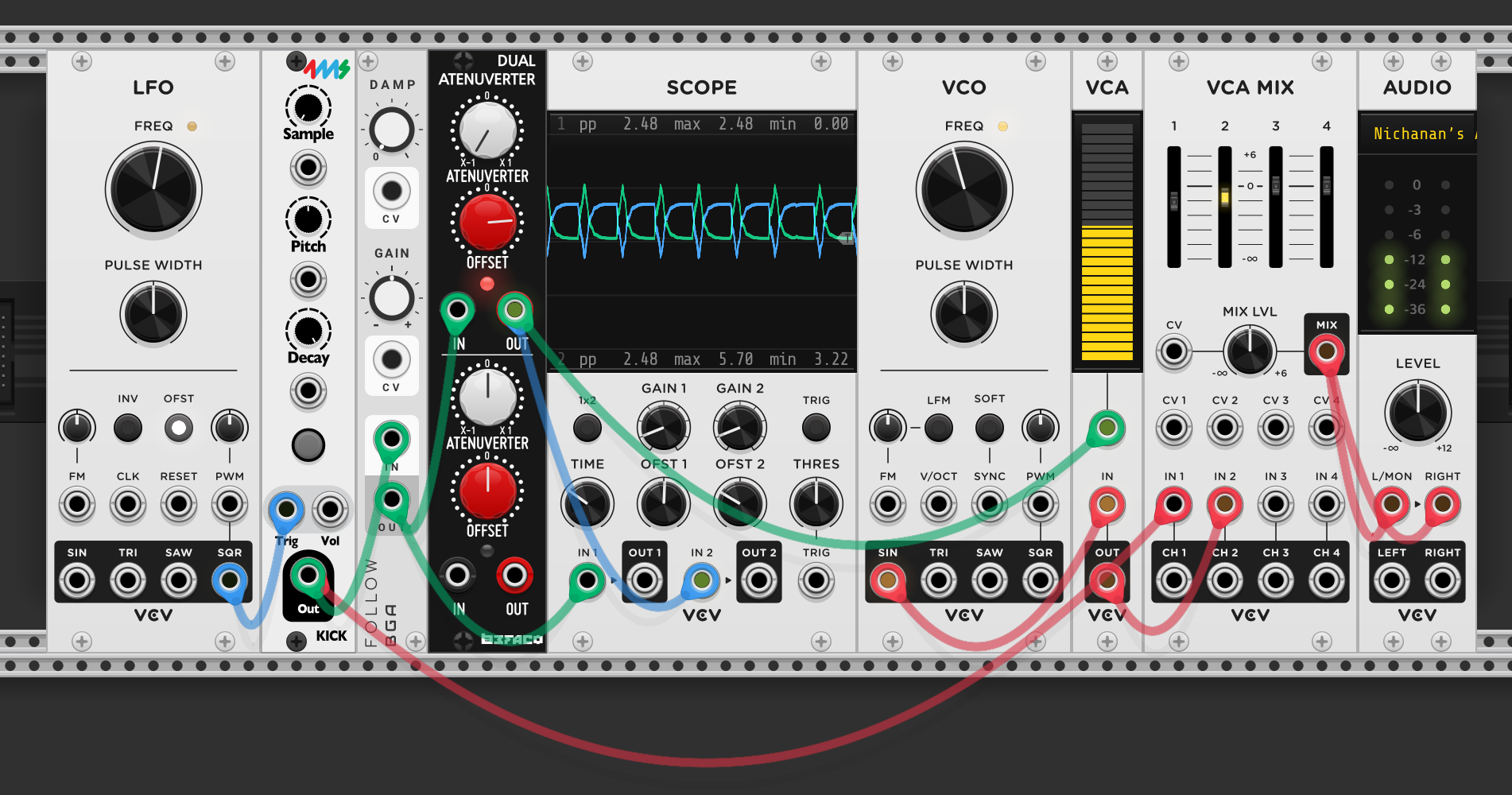Click the LFO PULSE WIDTH knob
This screenshot has width=1512, height=795.
pyautogui.click(x=153, y=314)
